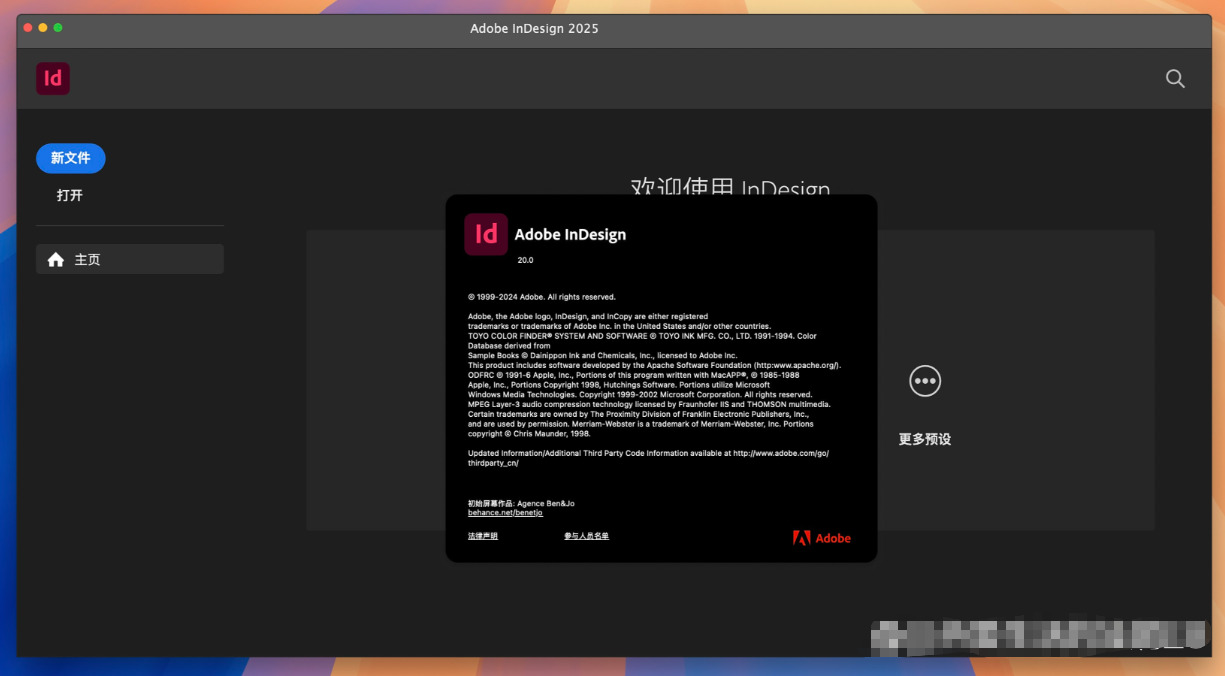The image size is (1225, 676).
Task: Click the Adobe logo in the About dialog
Action: point(822,538)
